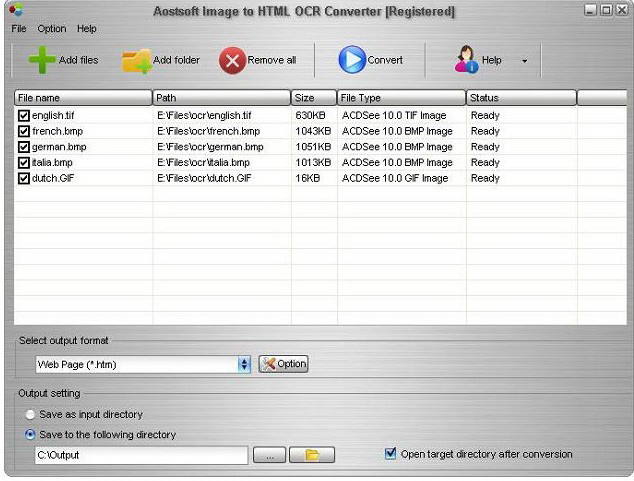Sort by the Status column header
Image resolution: width=634 pixels, height=481 pixels.
(521, 98)
